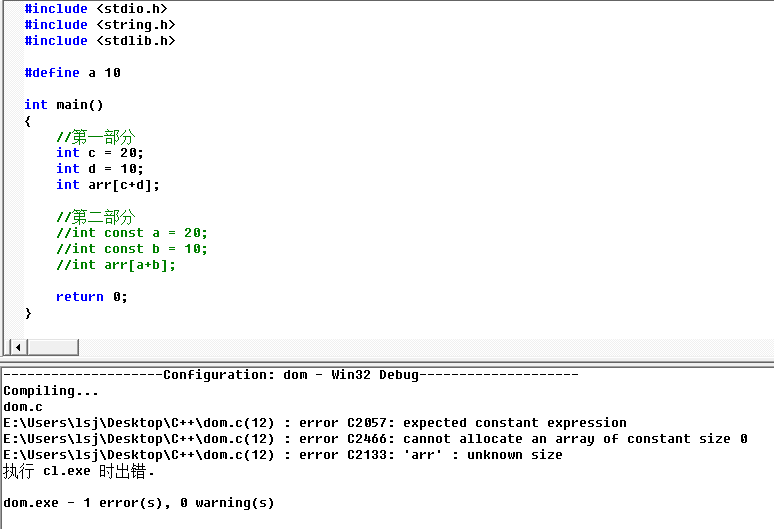Click the commented //int const a = 20; line

132,233
